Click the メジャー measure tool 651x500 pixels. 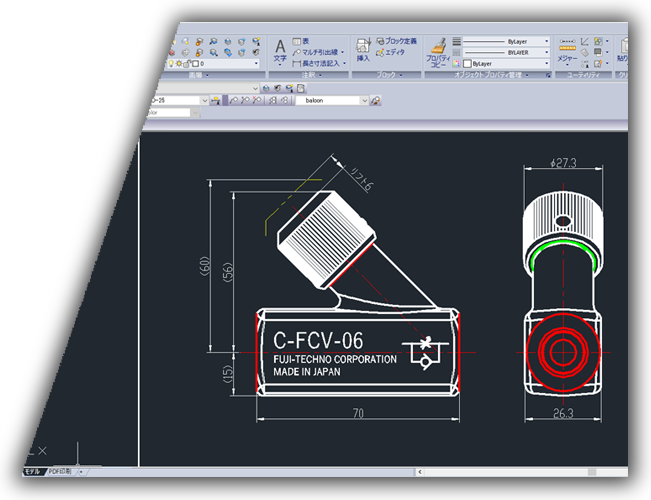click(567, 51)
